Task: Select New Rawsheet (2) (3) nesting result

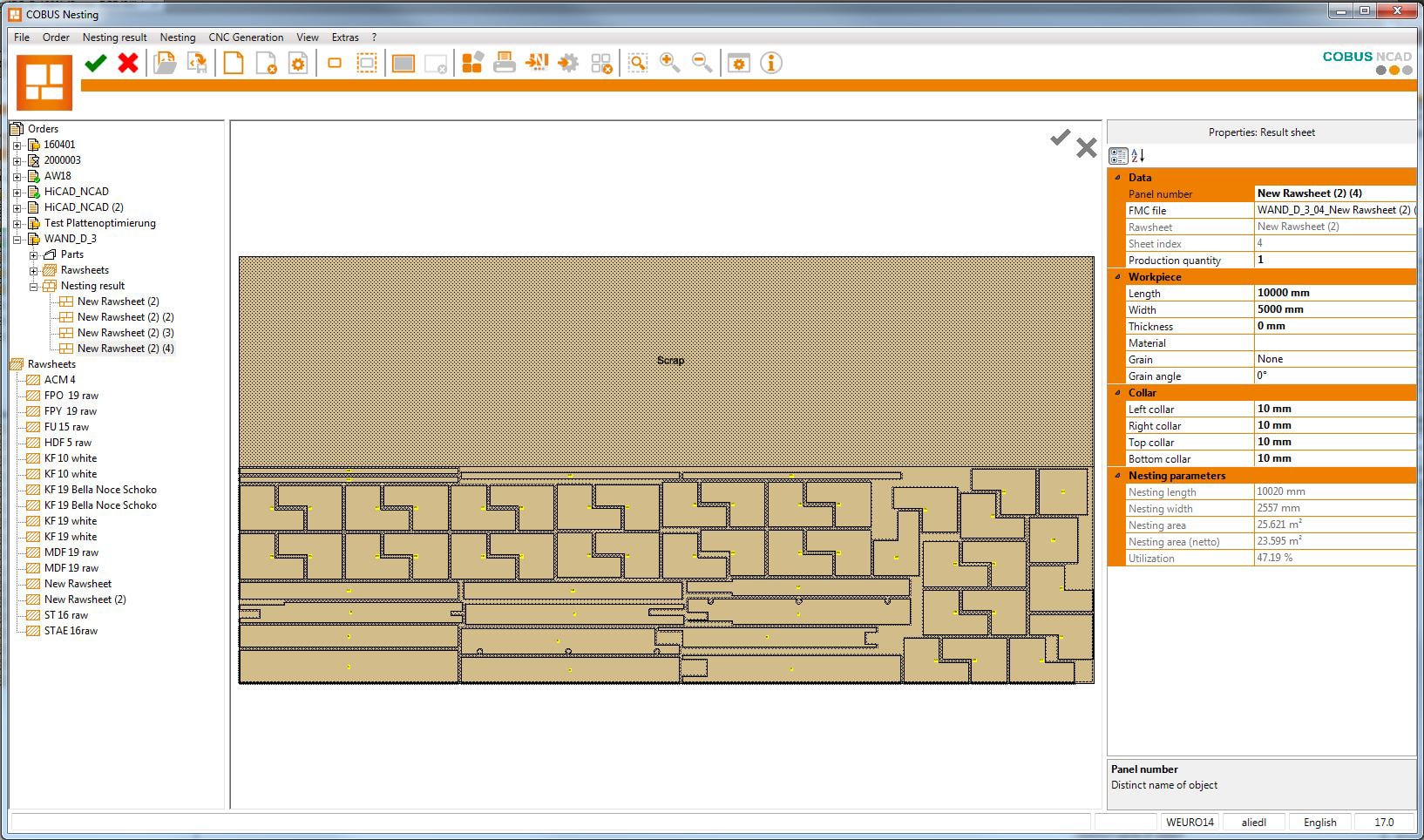Action: coord(125,333)
